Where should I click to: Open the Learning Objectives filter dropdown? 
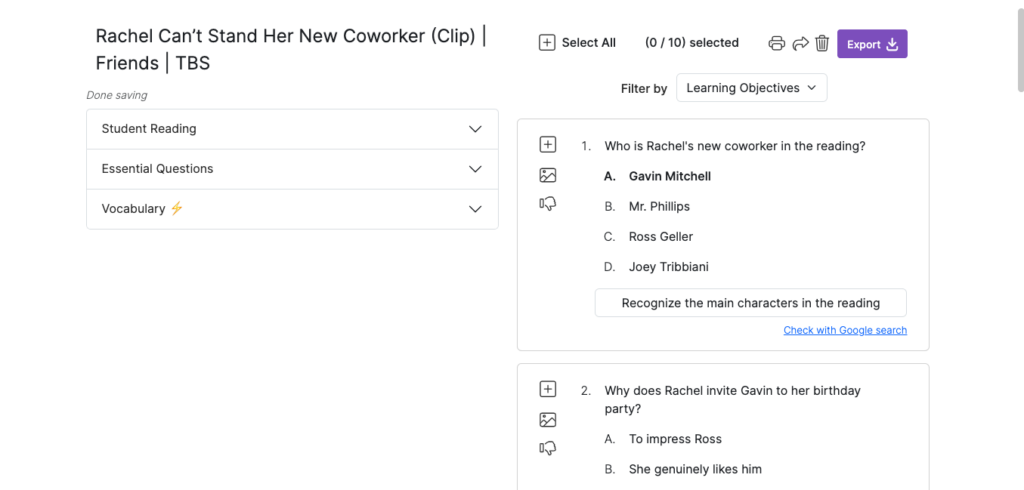(x=751, y=88)
